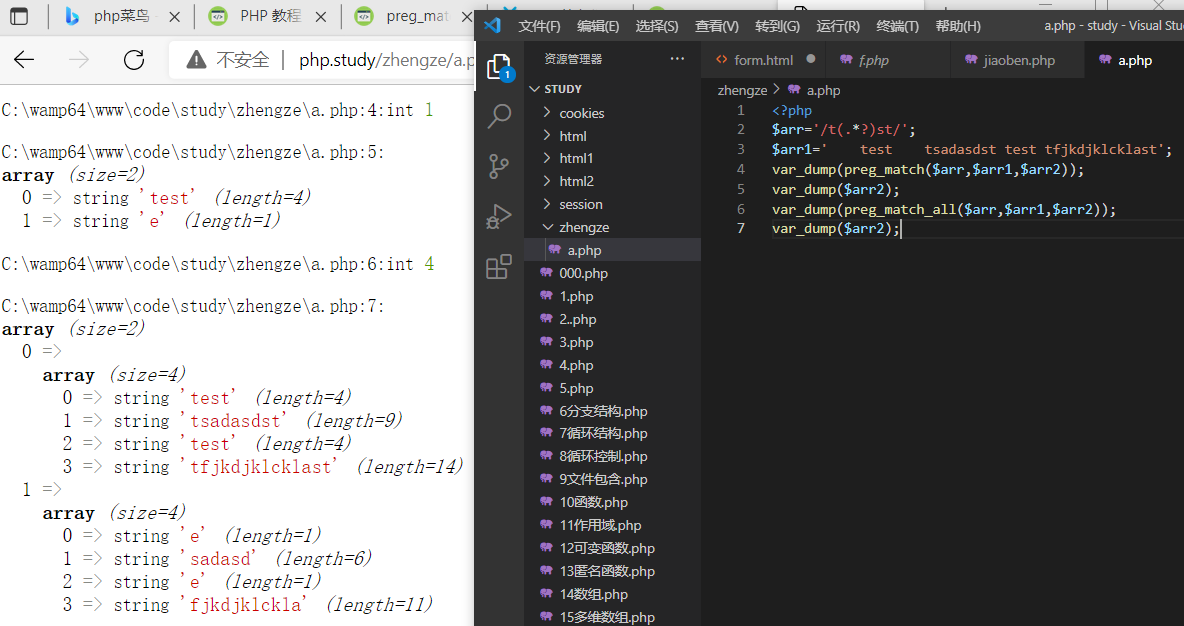This screenshot has height=626, width=1184.
Task: Open 6分支结构.php file
Action: 612,411
